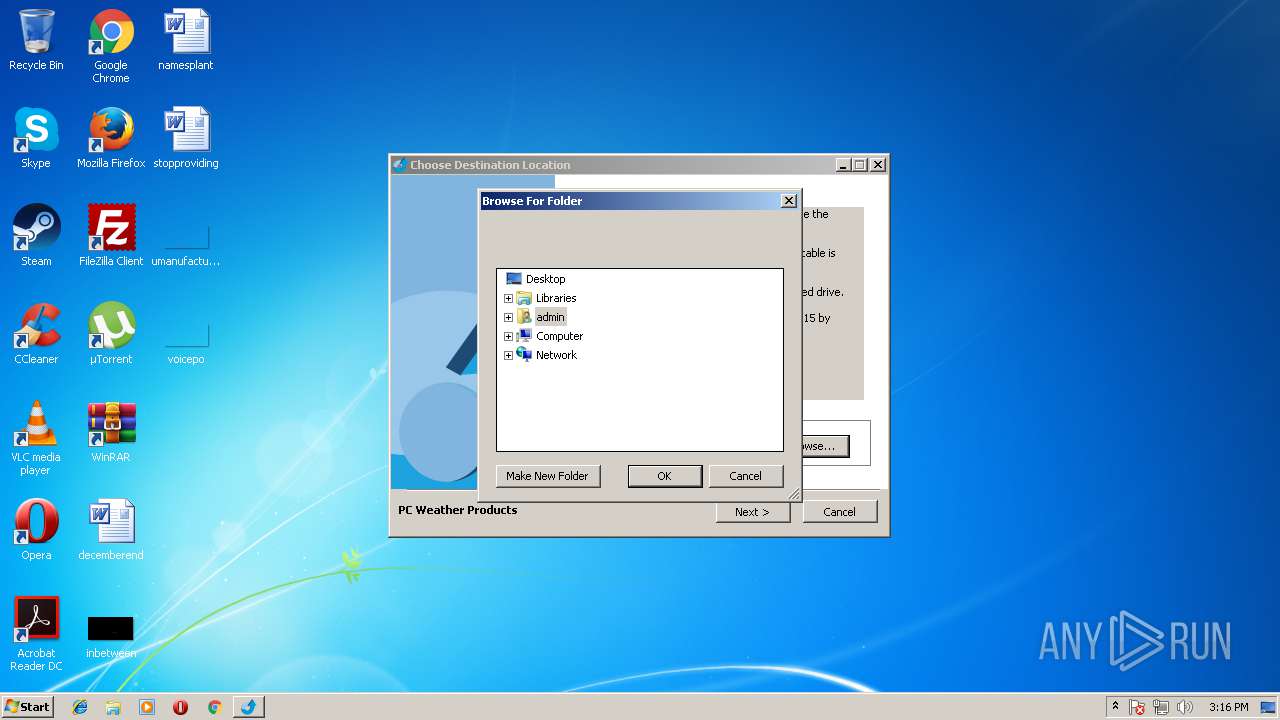This screenshot has height=720, width=1280.
Task: Open the namesplant Word document
Action: (x=186, y=40)
